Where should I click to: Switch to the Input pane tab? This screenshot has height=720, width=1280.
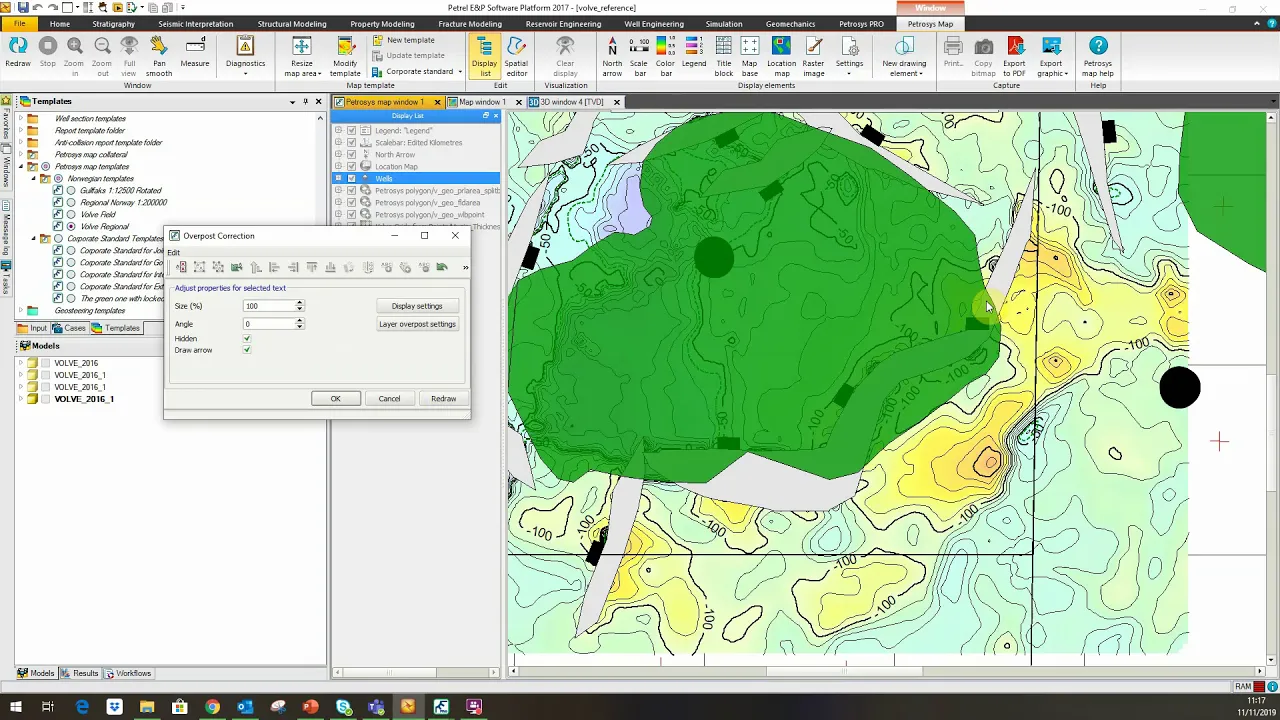33,328
